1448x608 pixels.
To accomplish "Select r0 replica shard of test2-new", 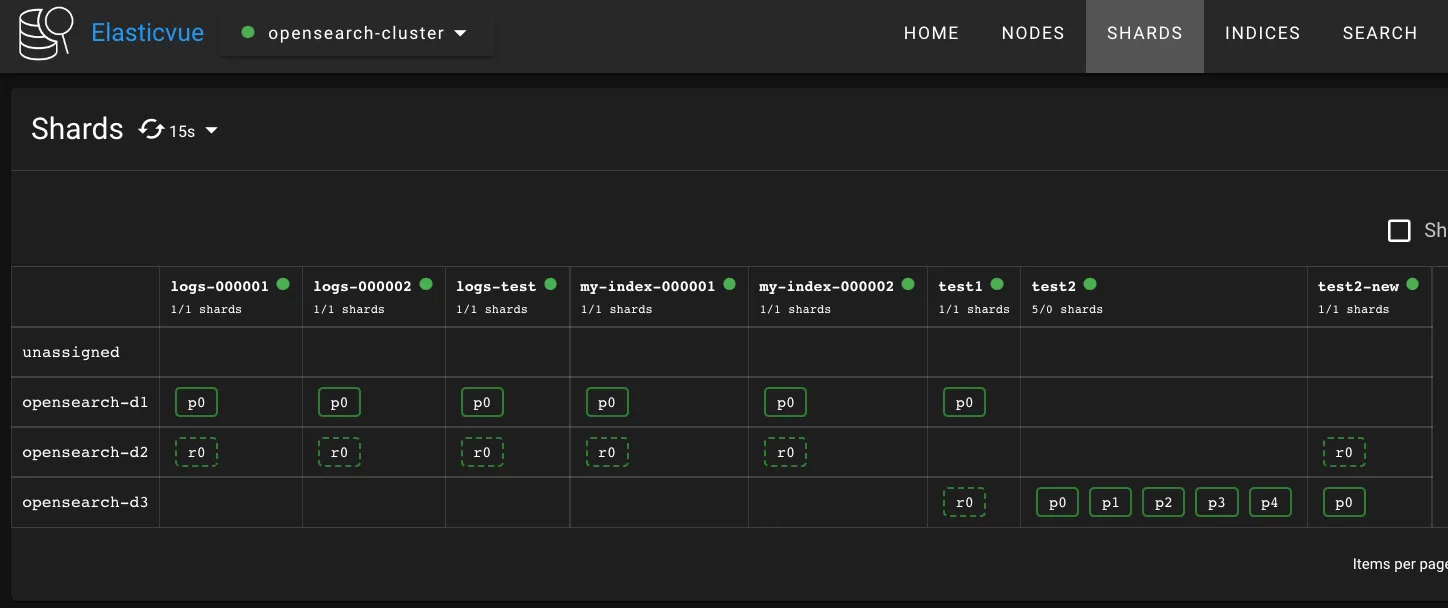I will 1344,453.
